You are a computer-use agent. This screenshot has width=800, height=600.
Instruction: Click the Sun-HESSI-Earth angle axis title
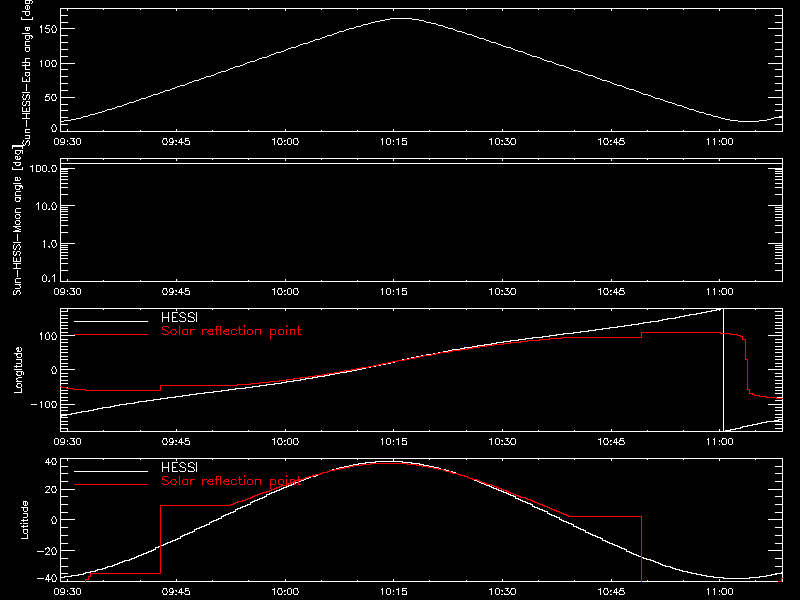click(x=27, y=73)
